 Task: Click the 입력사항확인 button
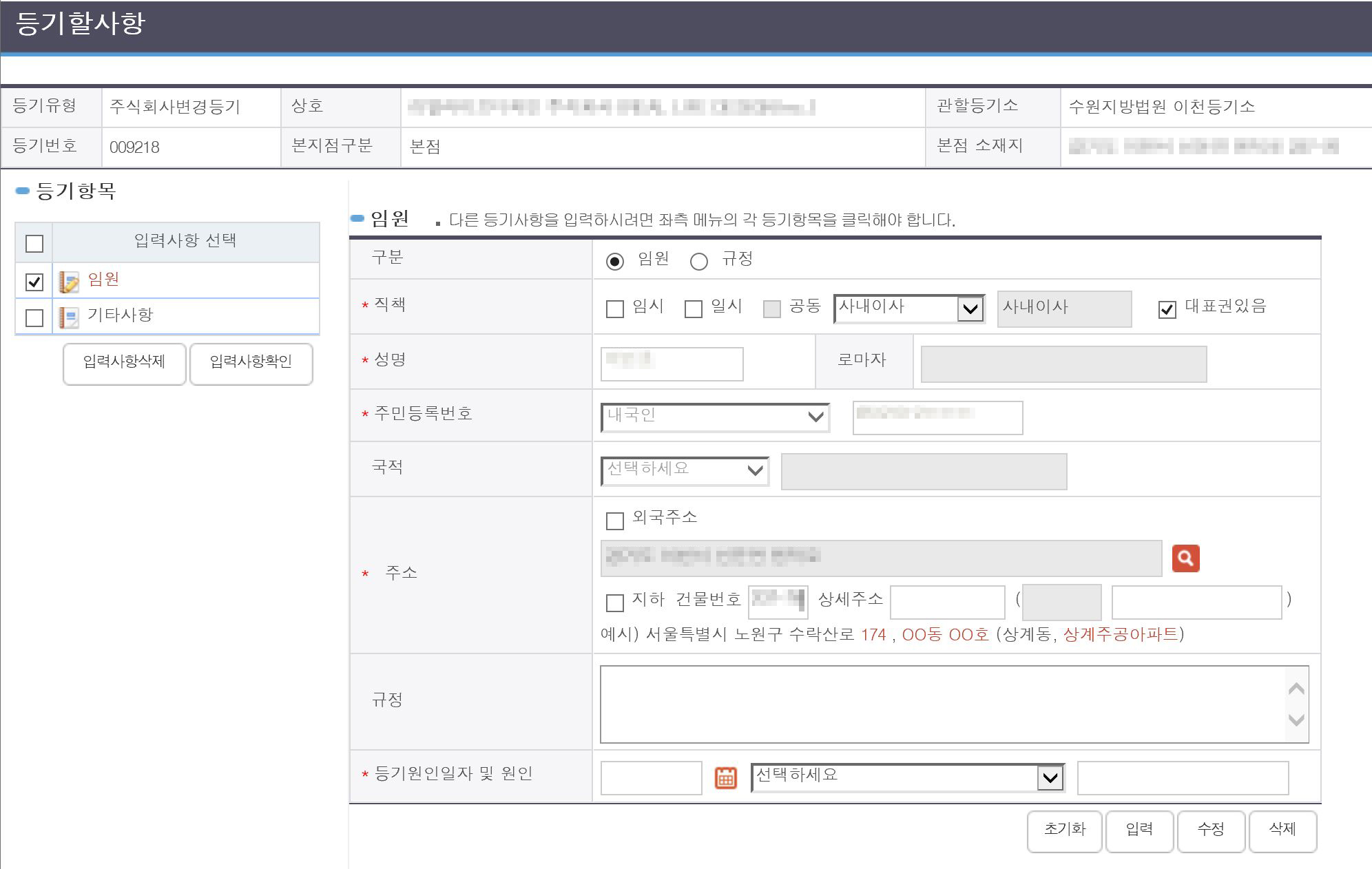[251, 362]
